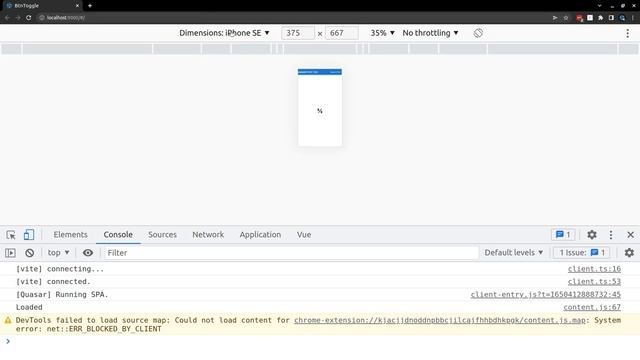Edit the width field showing 375
640x360 pixels.
click(x=298, y=33)
